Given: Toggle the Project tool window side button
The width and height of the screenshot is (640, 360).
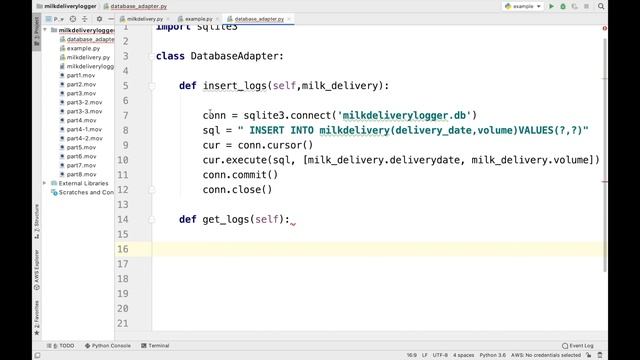Looking at the screenshot, I should [x=37, y=31].
